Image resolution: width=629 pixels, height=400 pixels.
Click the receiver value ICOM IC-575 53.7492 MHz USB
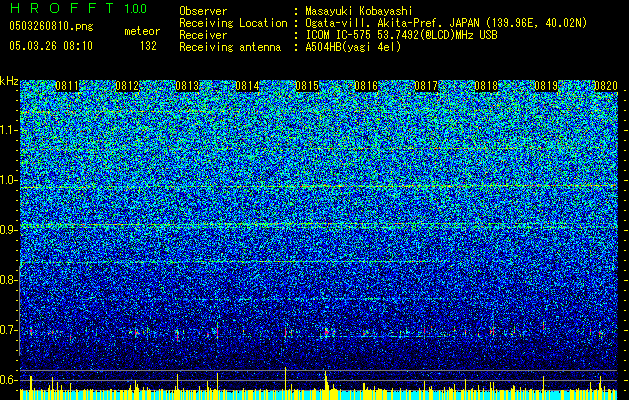click(x=401, y=35)
